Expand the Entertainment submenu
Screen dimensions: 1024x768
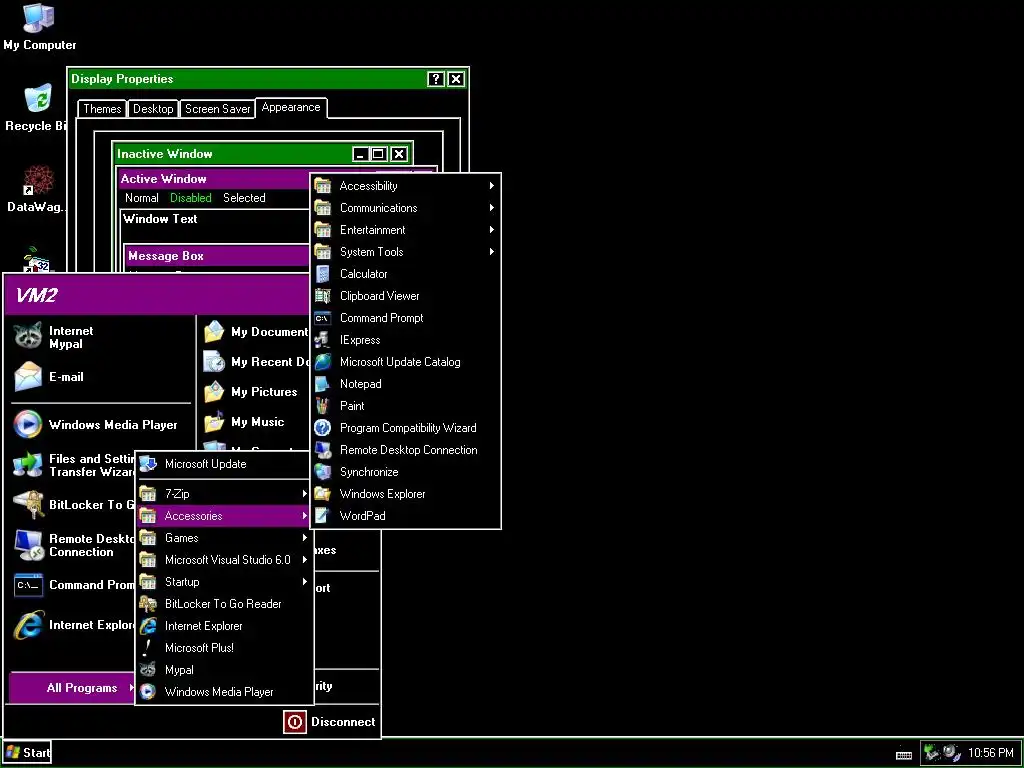pos(405,230)
